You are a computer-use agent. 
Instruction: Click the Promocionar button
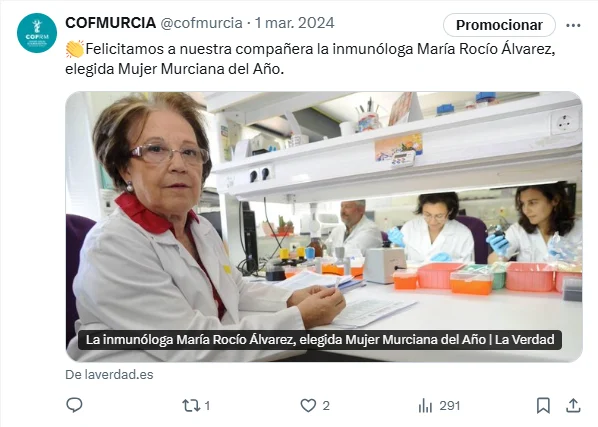[499, 25]
